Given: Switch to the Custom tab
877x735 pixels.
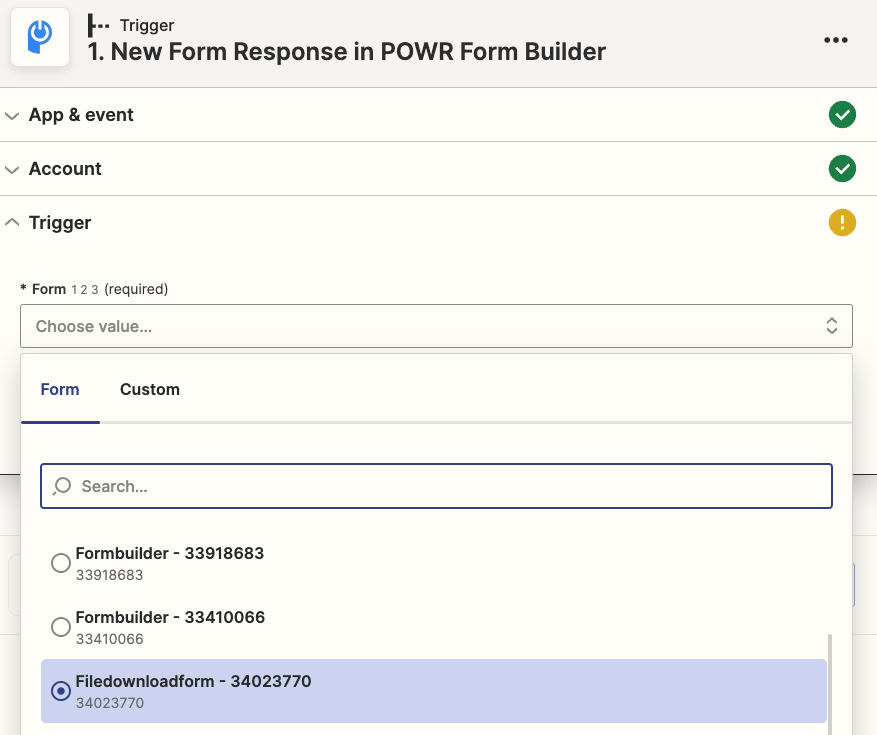Looking at the screenshot, I should (150, 389).
